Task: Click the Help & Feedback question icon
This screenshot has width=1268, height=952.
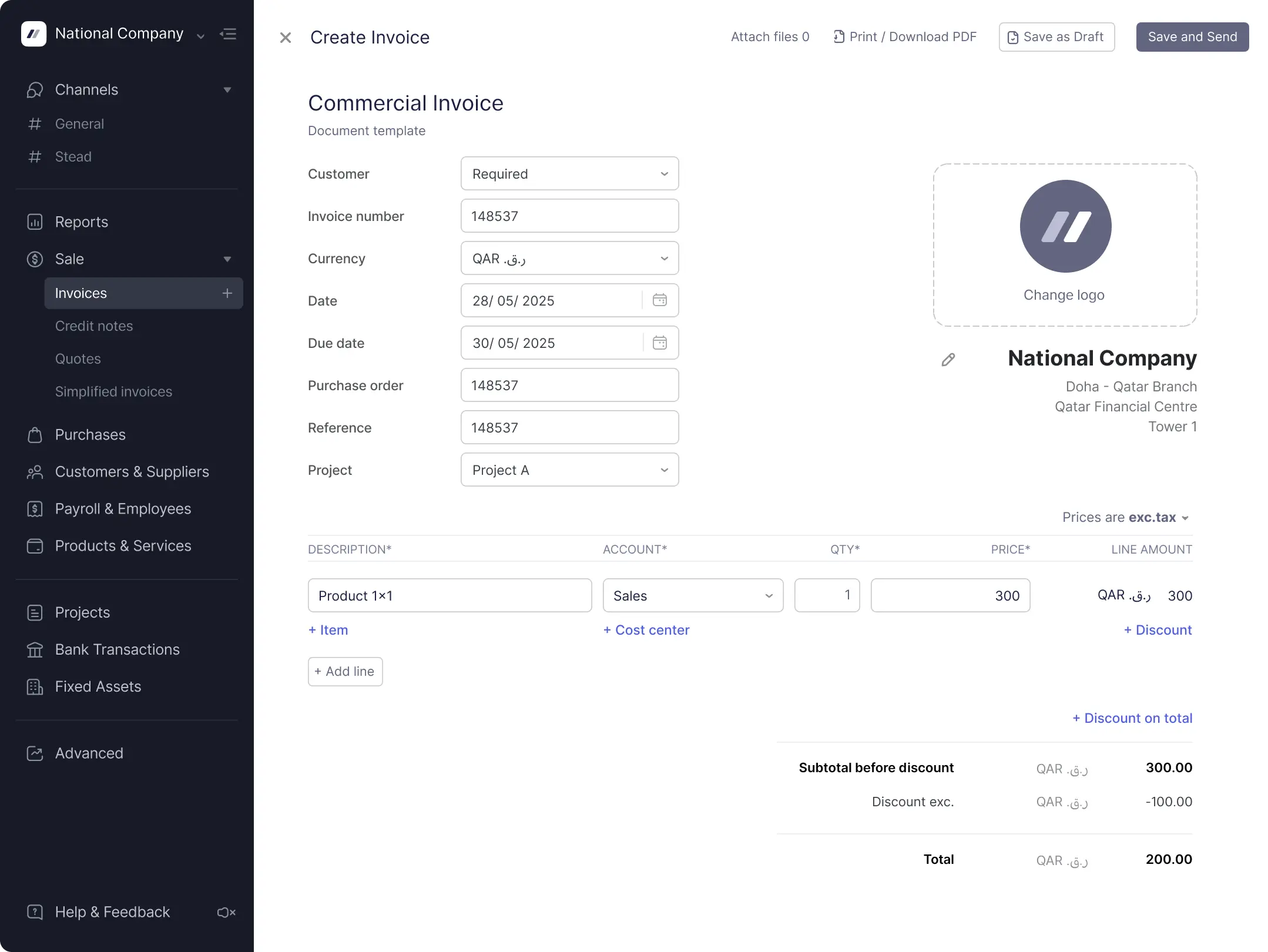Action: coord(35,912)
